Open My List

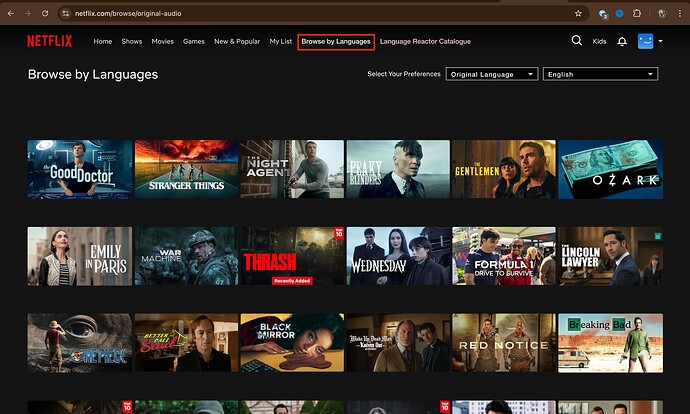[281, 41]
